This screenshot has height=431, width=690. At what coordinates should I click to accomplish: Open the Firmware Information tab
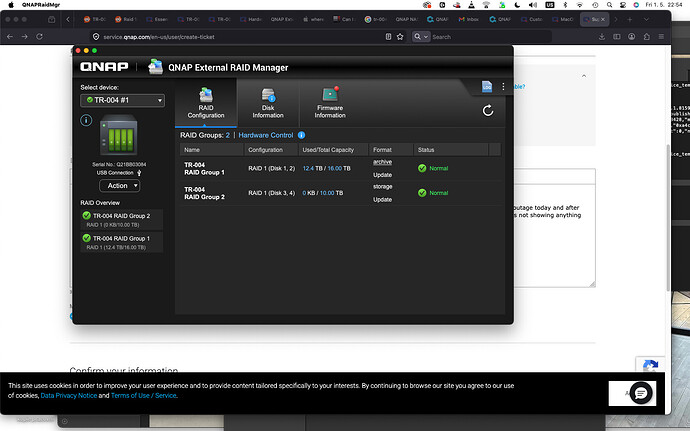pyautogui.click(x=330, y=103)
